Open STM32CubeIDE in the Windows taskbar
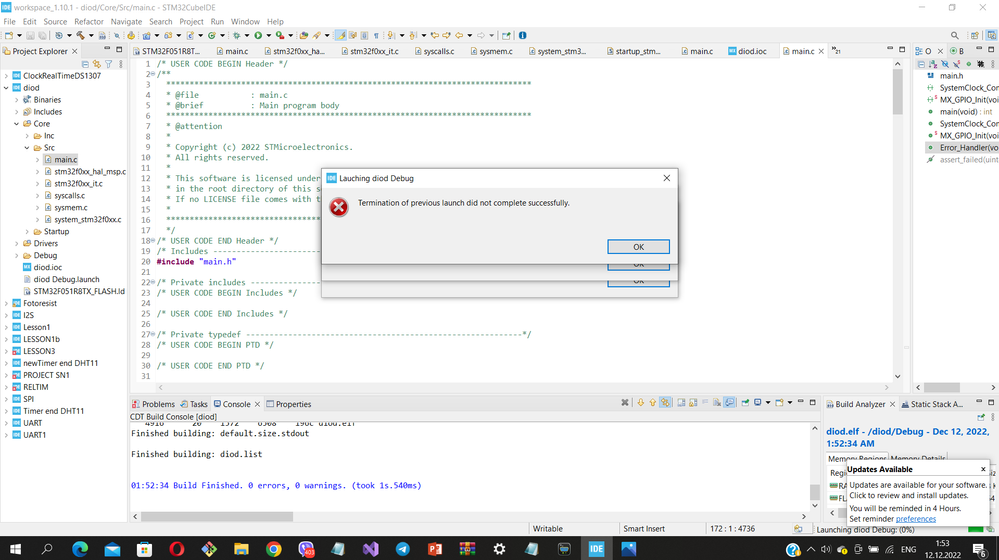 coord(596,549)
